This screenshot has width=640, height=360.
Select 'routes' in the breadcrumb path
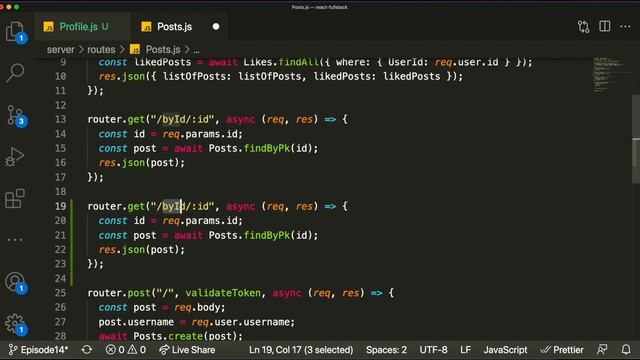pyautogui.click(x=101, y=50)
